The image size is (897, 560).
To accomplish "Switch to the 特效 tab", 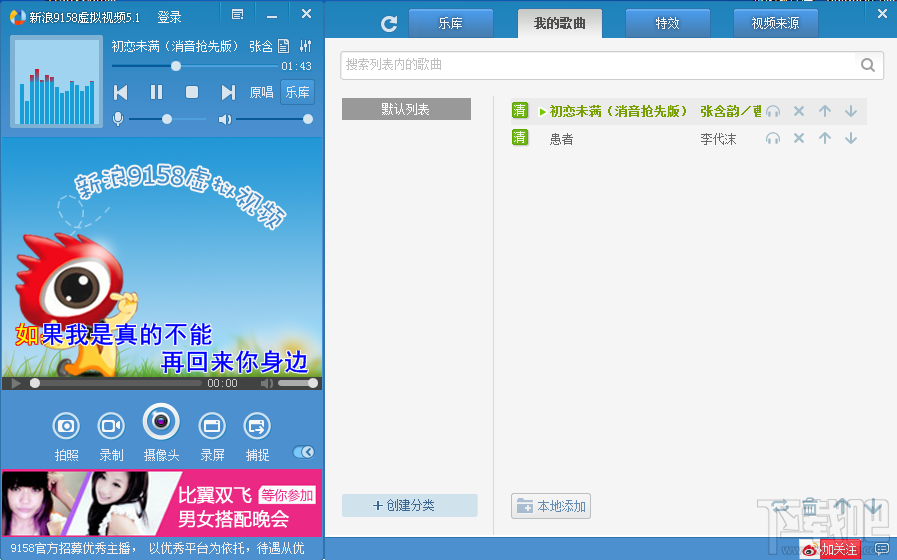I will click(668, 23).
